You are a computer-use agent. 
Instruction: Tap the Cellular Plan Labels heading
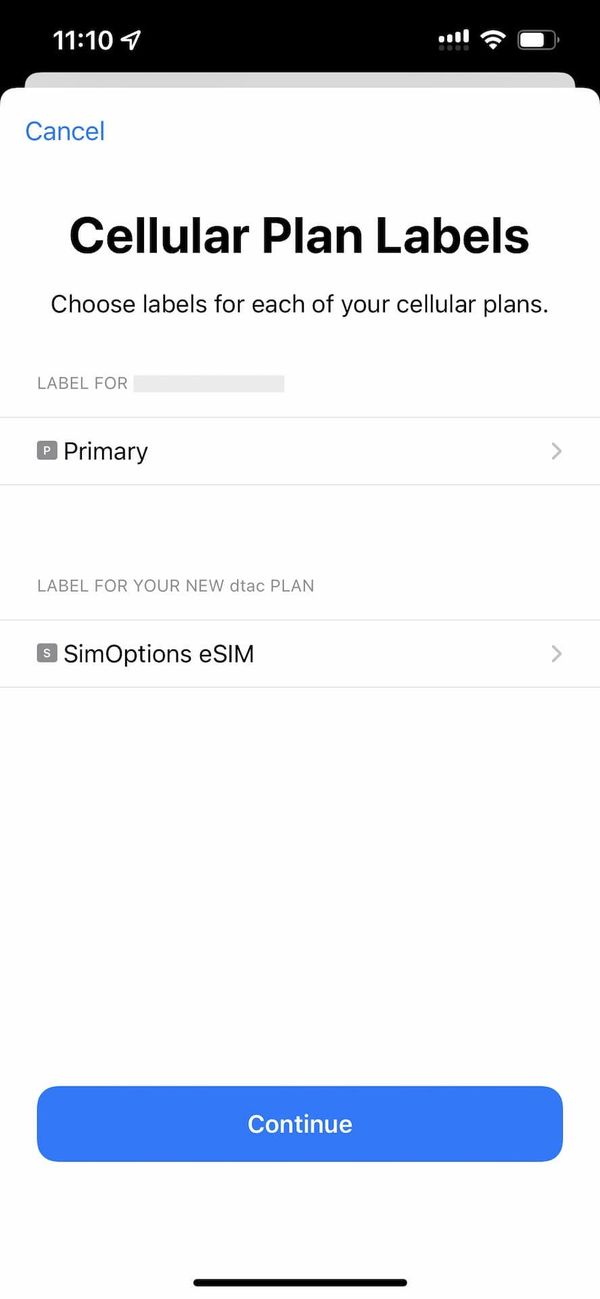(299, 235)
